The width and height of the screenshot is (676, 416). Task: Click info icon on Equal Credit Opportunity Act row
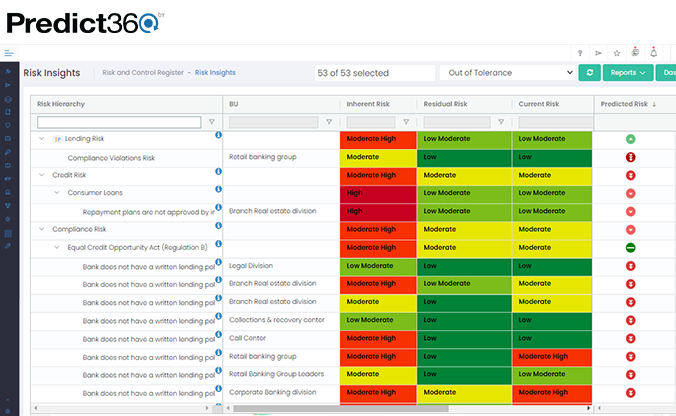coord(219,244)
